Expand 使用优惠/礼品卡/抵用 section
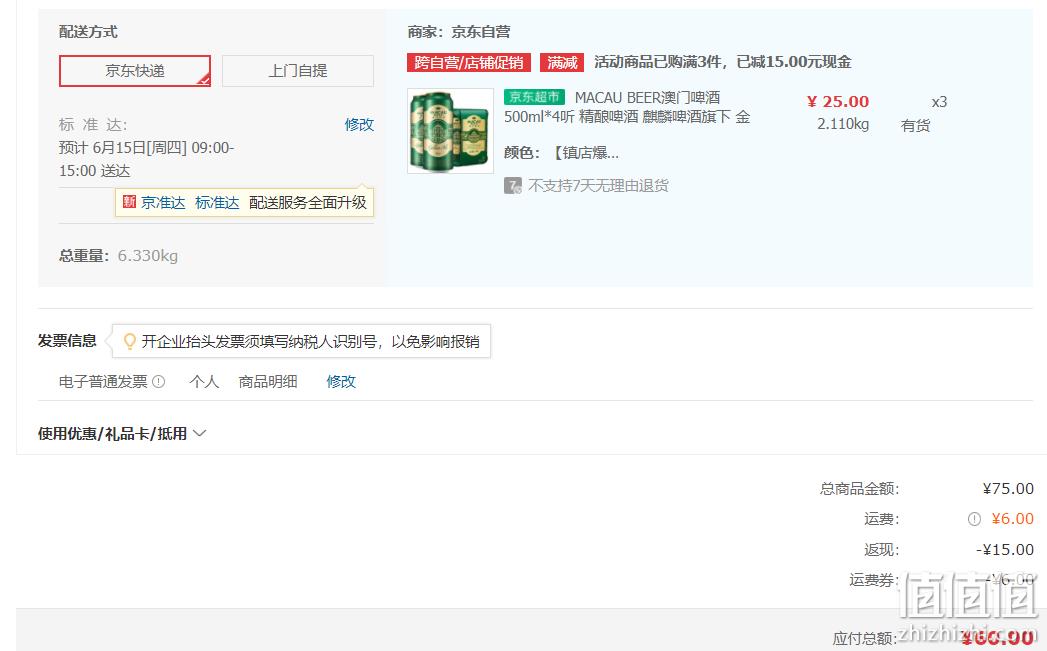The width and height of the screenshot is (1047, 651). click(122, 434)
